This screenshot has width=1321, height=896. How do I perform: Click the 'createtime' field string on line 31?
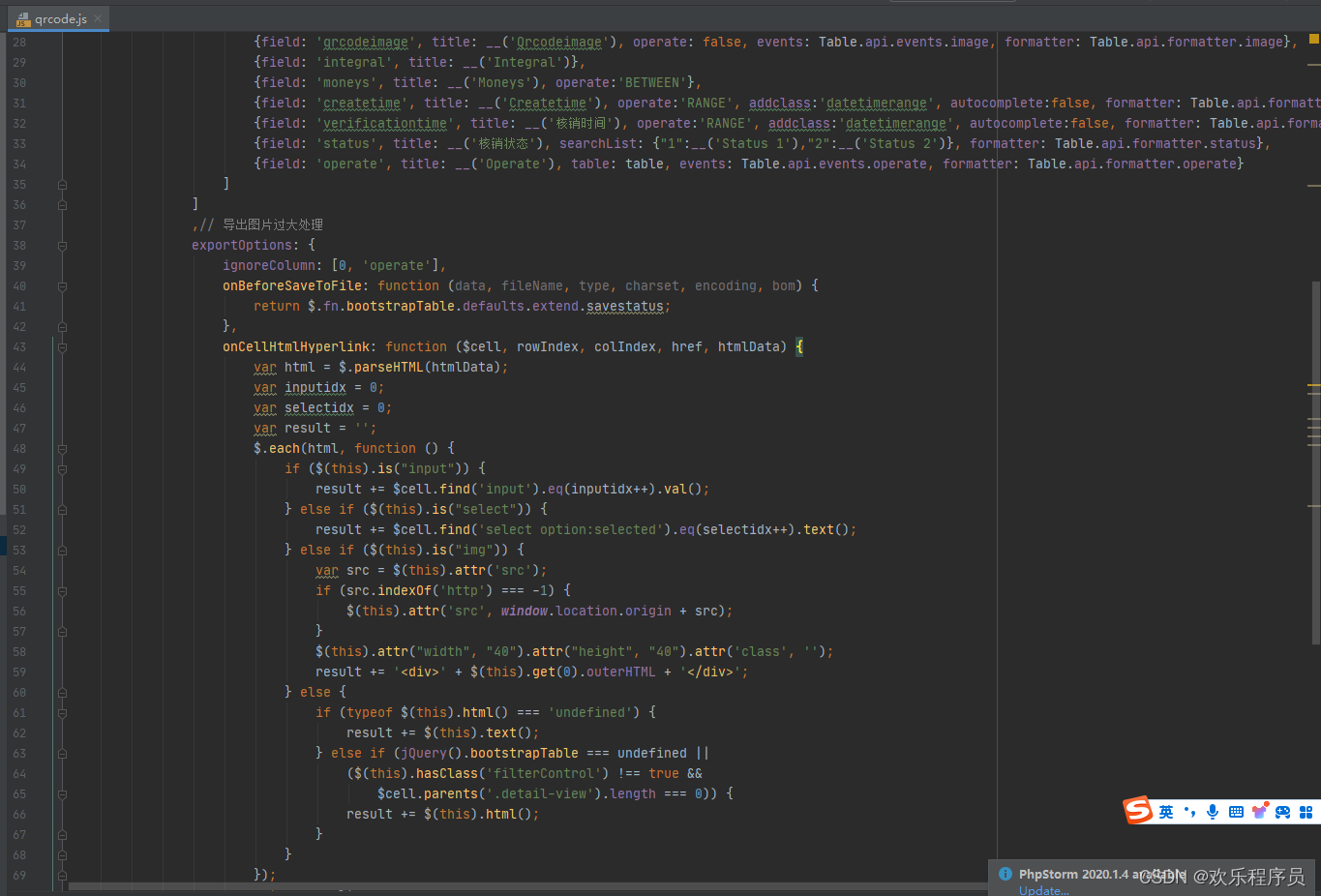[x=362, y=103]
